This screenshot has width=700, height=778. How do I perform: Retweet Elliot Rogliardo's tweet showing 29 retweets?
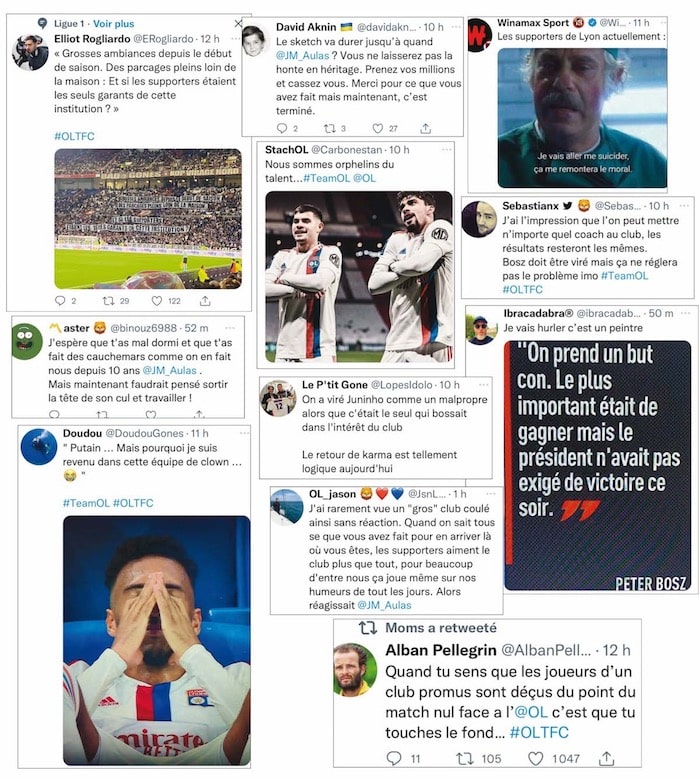[x=108, y=301]
